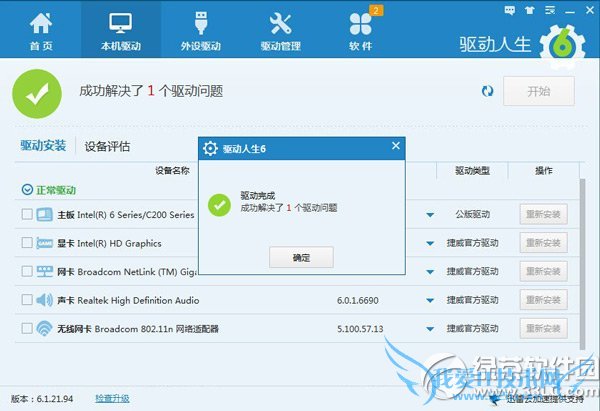Click version 5.100.57.13 of Broadcom wireless
Screen dimensions: 600x411
point(360,329)
